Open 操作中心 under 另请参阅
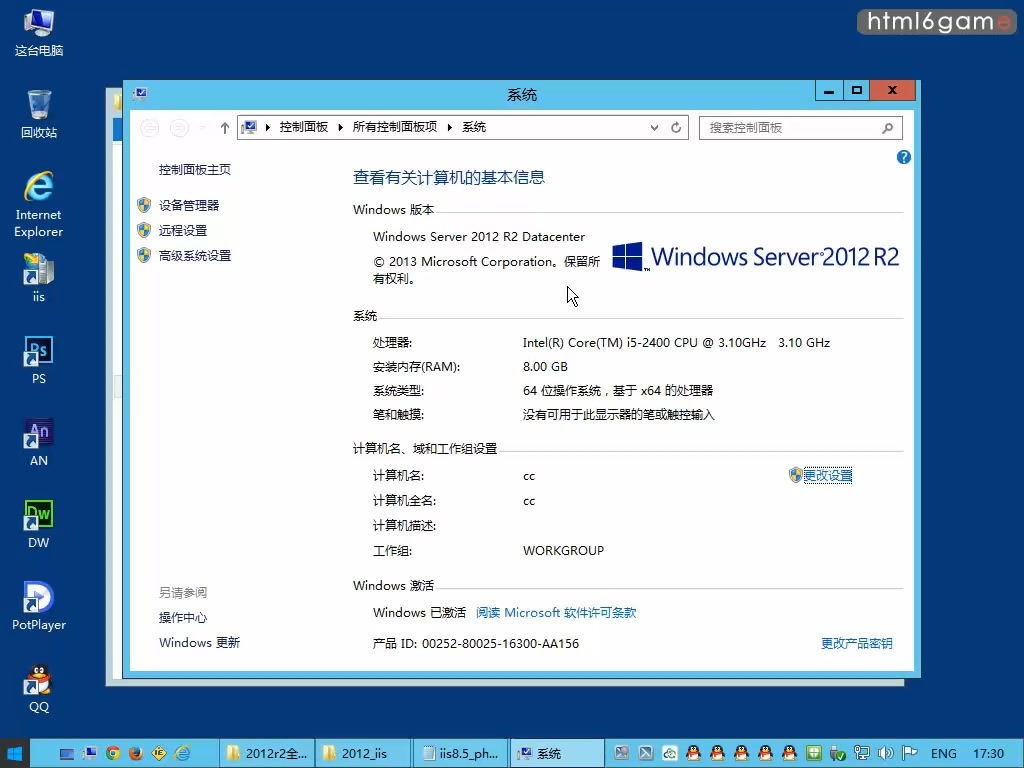 (183, 618)
